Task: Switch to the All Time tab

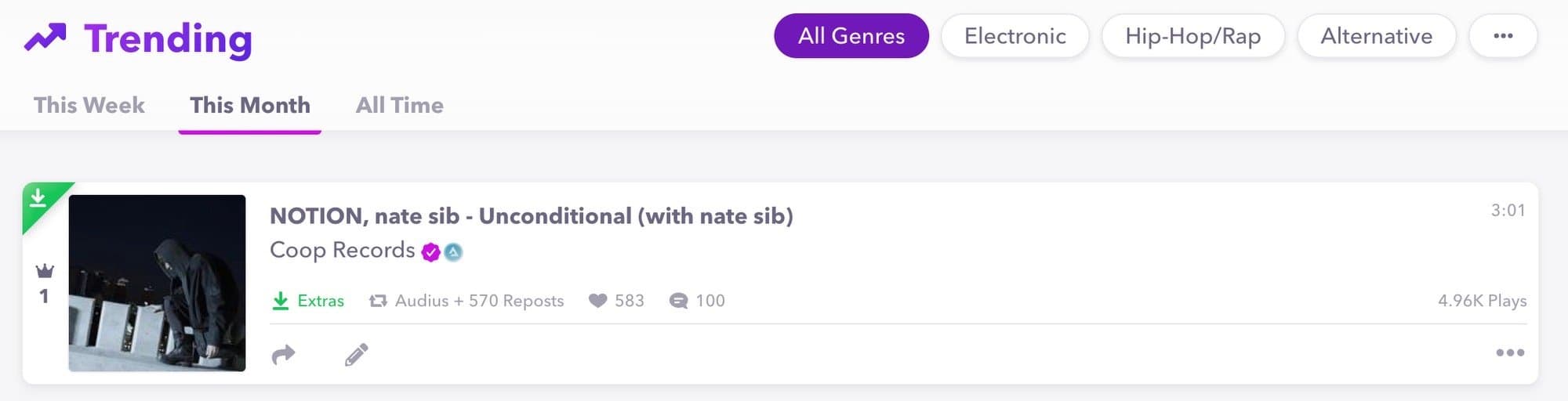Action: (399, 105)
